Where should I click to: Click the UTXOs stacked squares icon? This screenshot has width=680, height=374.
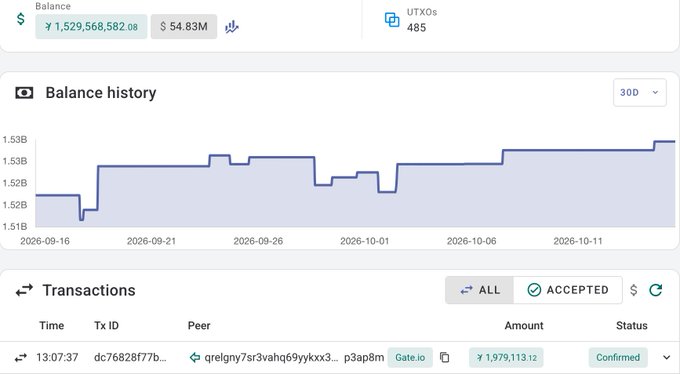point(392,20)
